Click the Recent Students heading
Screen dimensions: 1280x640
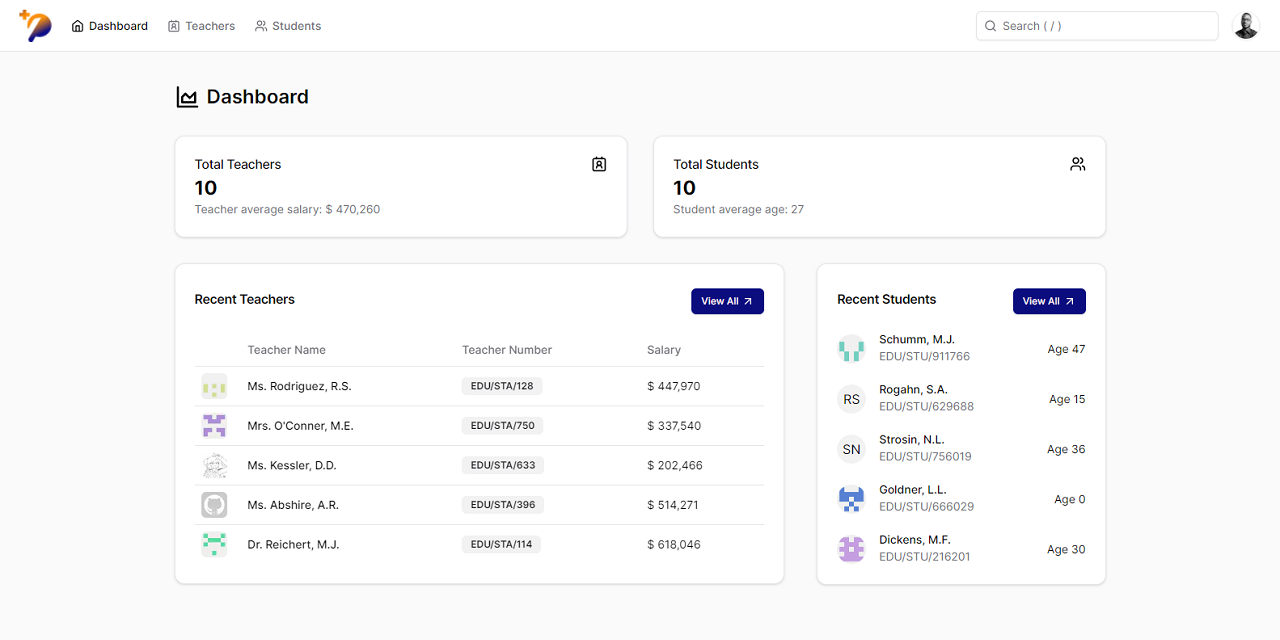(x=887, y=299)
